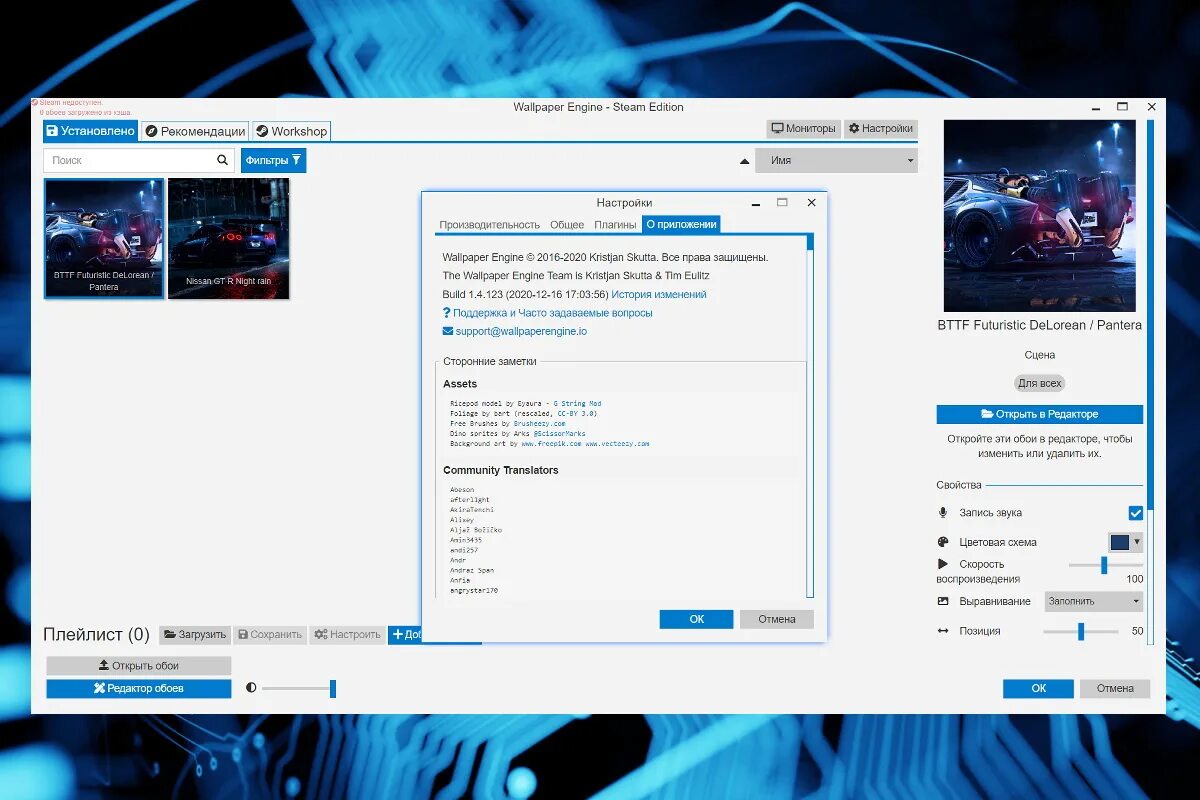Close the Настройки dialog with the X
Screen dimensions: 1200x800
pos(811,202)
